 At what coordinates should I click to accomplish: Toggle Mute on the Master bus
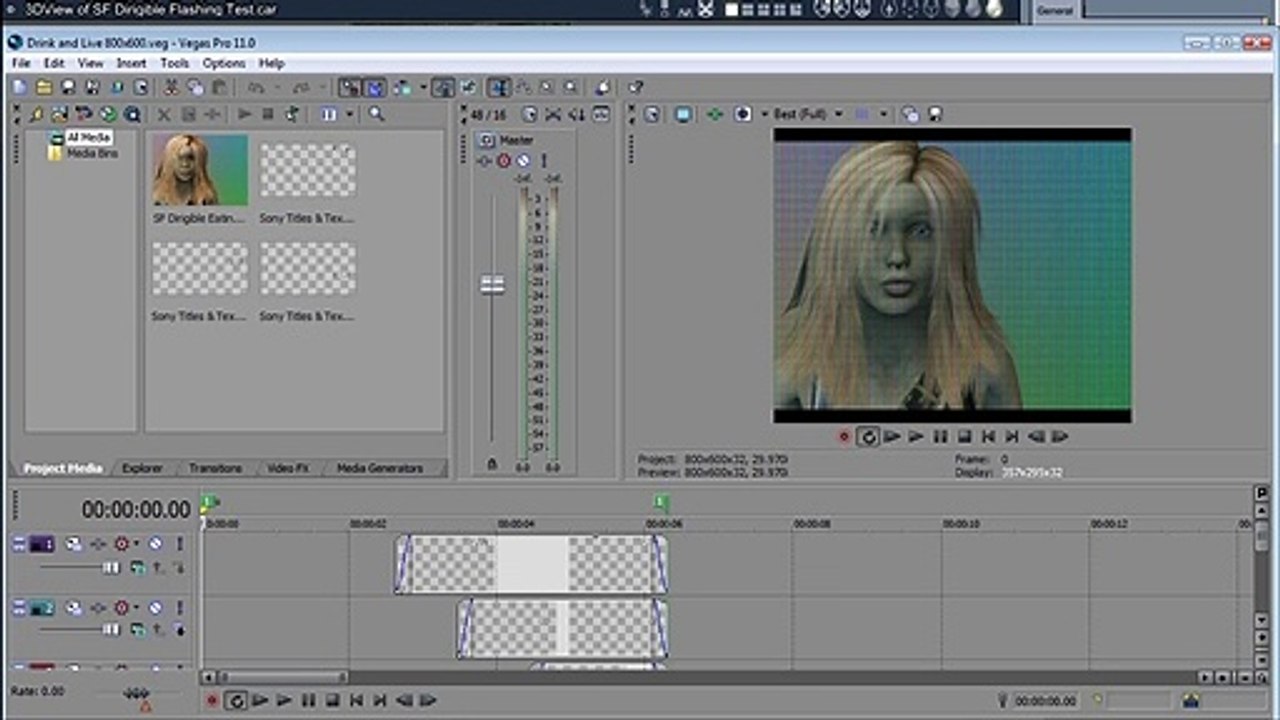tap(523, 160)
